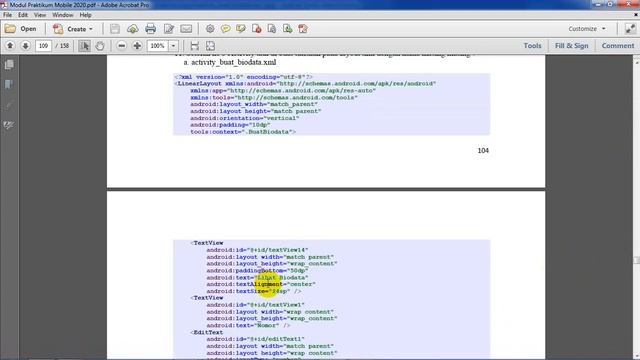This screenshot has width=640, height=360.
Task: Click the read mode expand icon
Action: (630, 29)
